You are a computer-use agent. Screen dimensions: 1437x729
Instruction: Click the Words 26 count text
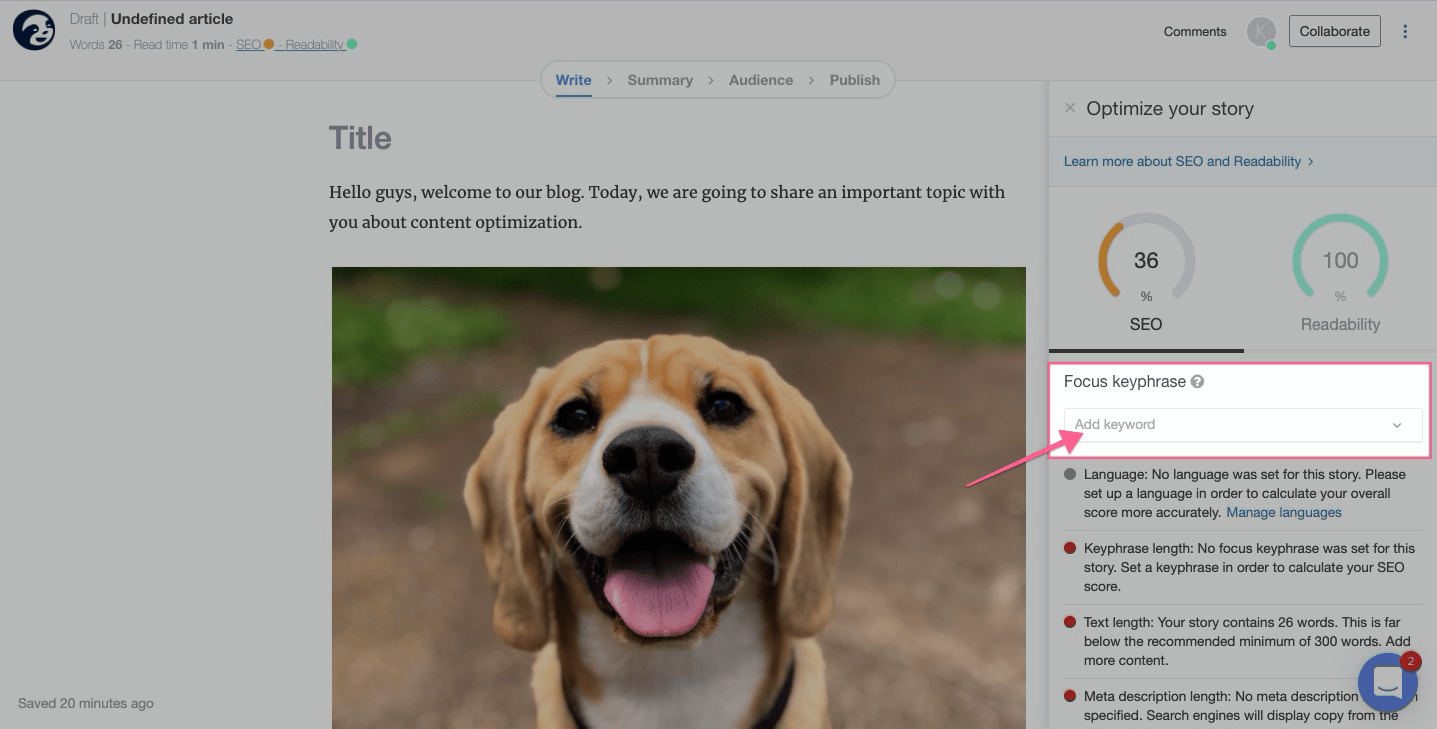[96, 45]
